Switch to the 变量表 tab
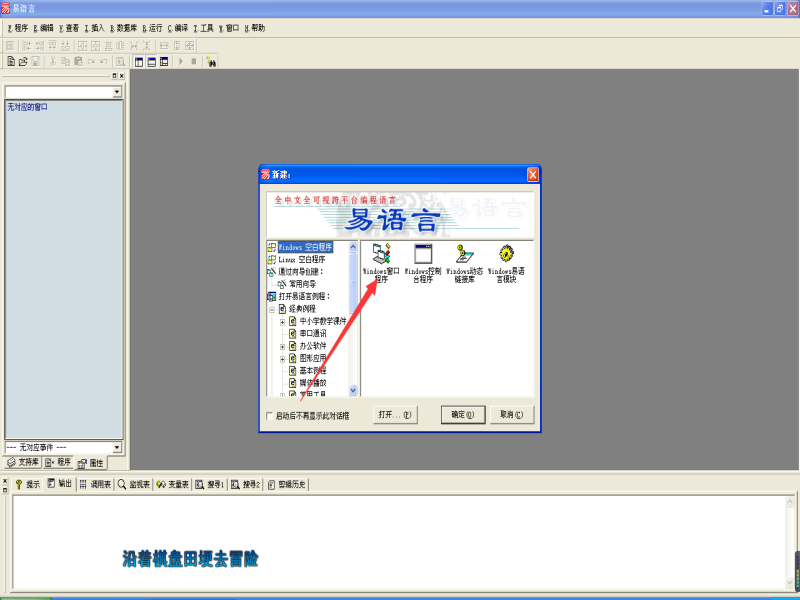This screenshot has width=800, height=600. coord(172,484)
